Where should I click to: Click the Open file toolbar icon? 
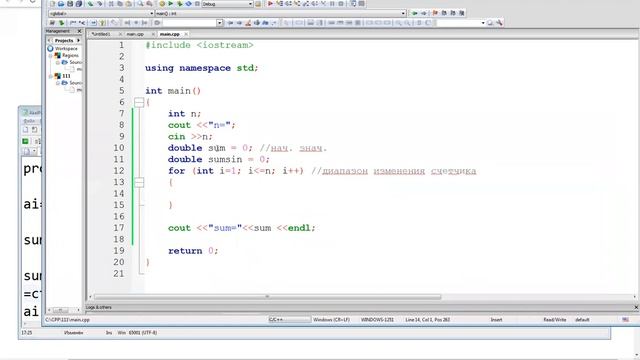pyautogui.click(x=61, y=4)
